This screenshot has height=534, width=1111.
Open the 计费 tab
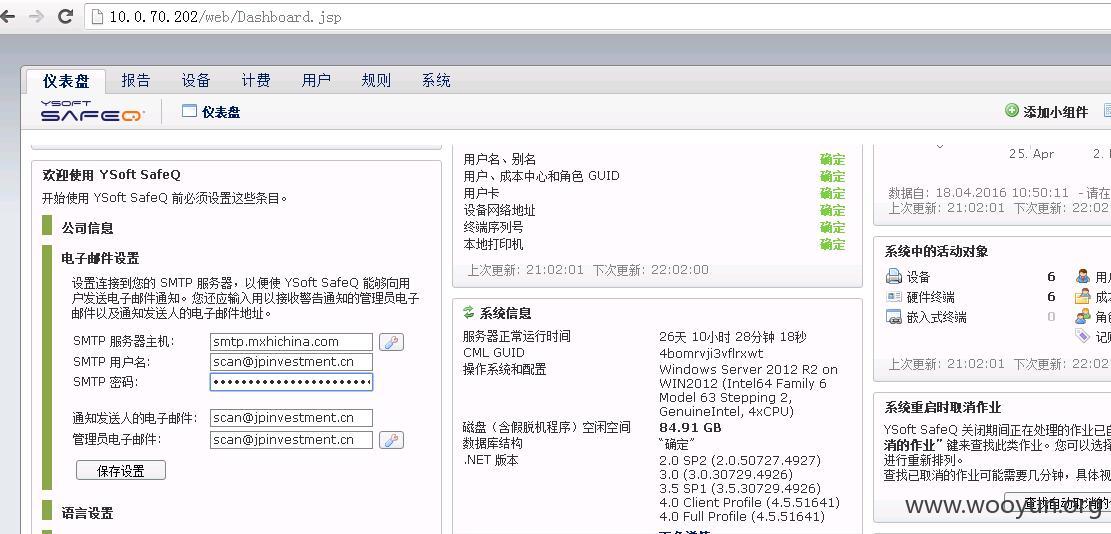click(256, 80)
